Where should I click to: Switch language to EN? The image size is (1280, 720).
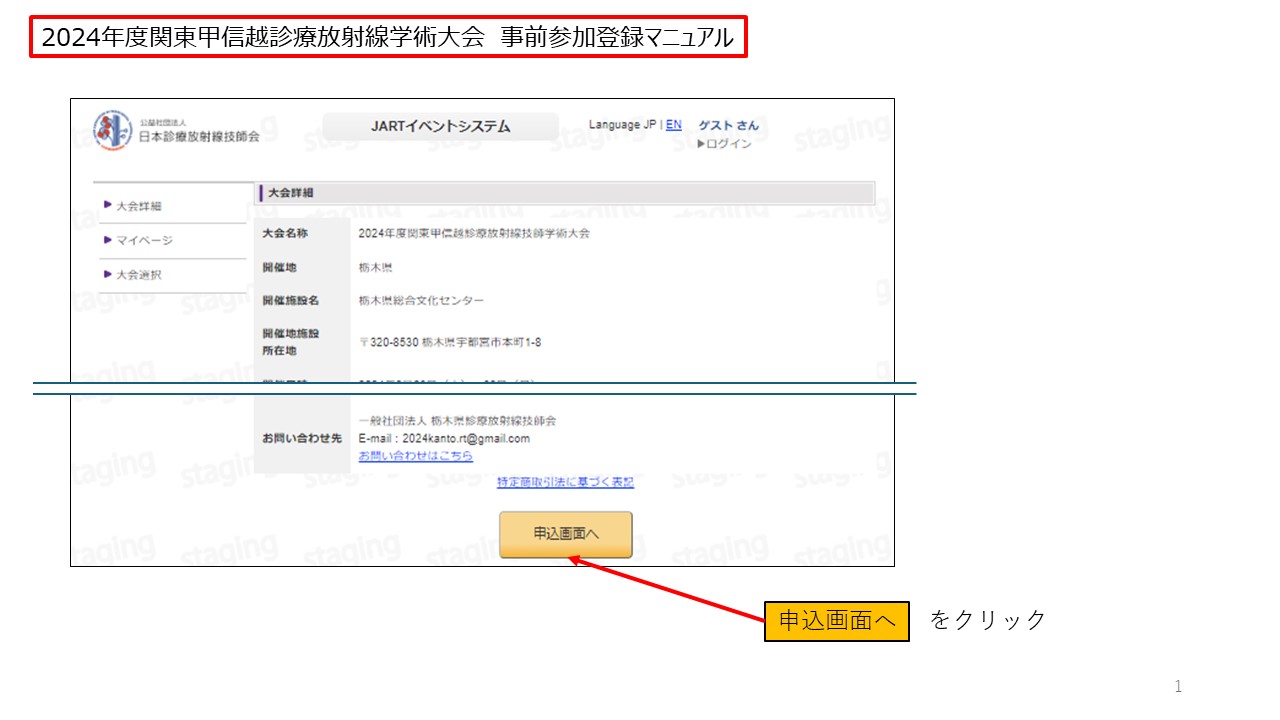click(x=674, y=125)
